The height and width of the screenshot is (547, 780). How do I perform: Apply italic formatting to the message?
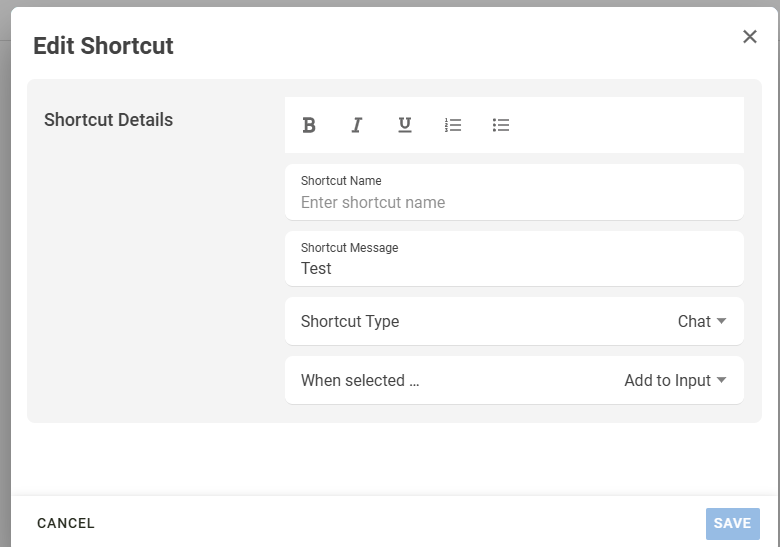[x=356, y=125]
